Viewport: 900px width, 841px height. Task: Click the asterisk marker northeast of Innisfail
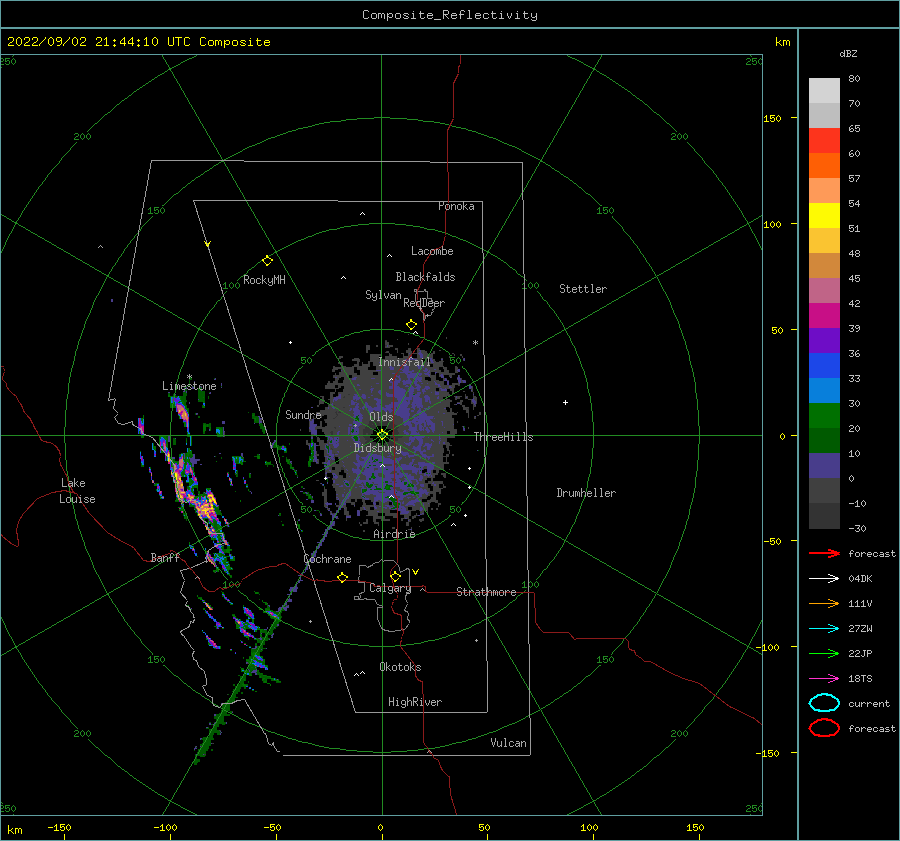(475, 343)
